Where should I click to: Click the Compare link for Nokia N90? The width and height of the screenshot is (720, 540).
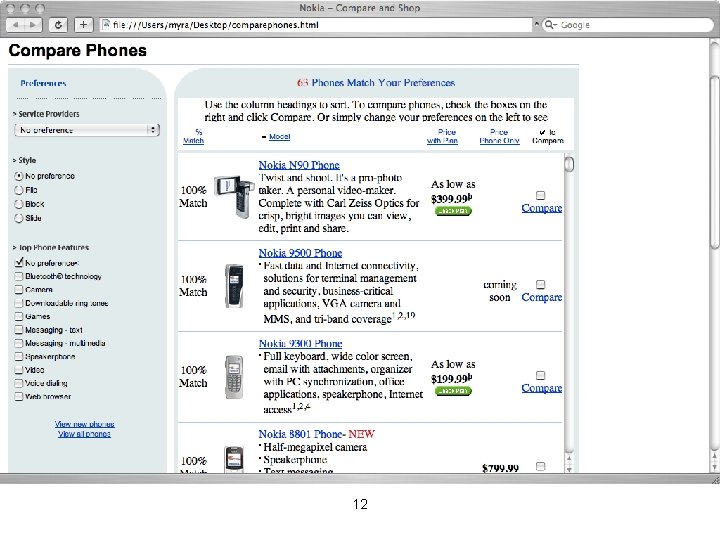[x=542, y=208]
